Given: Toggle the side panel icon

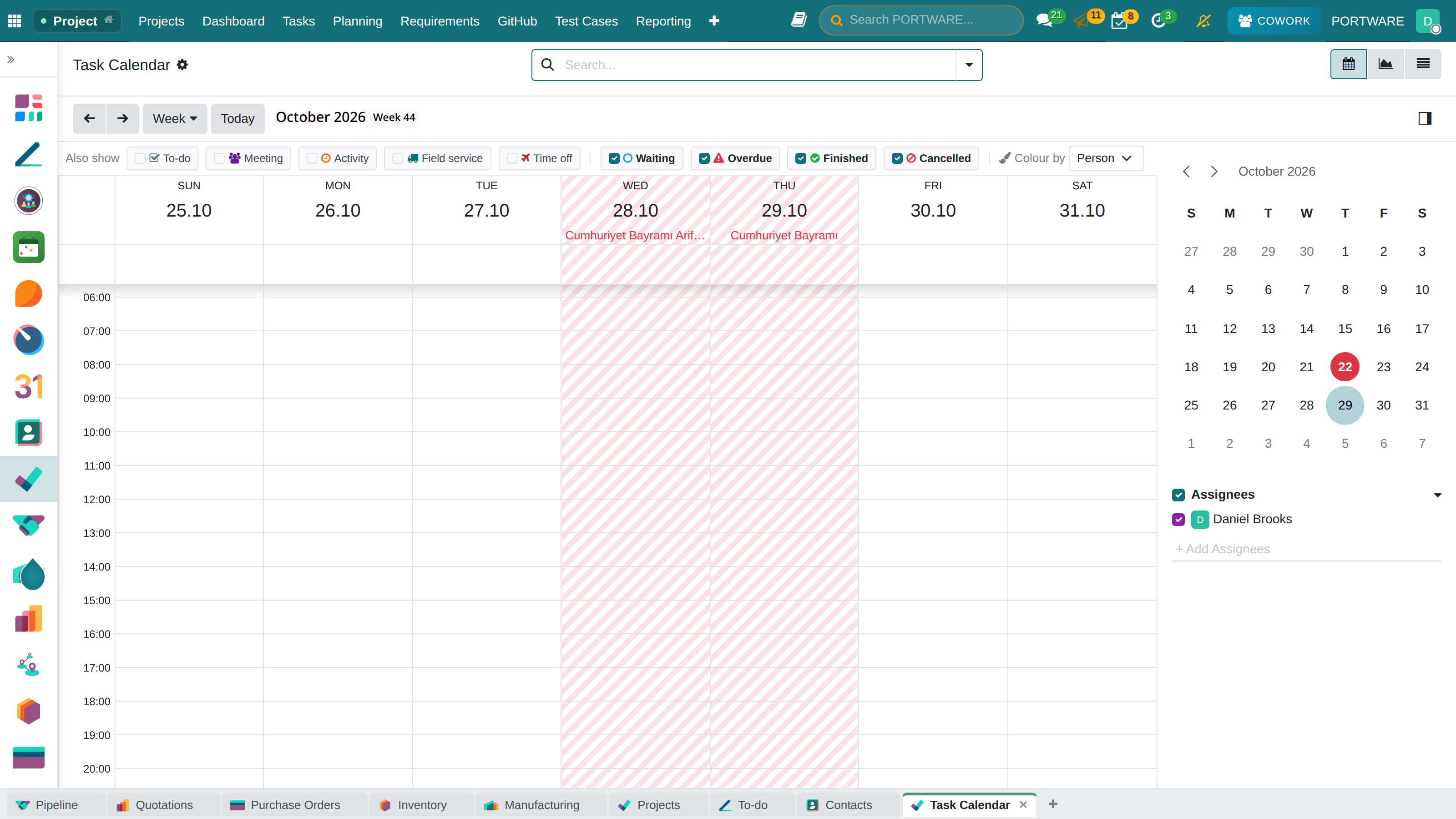Looking at the screenshot, I should pos(1425,118).
